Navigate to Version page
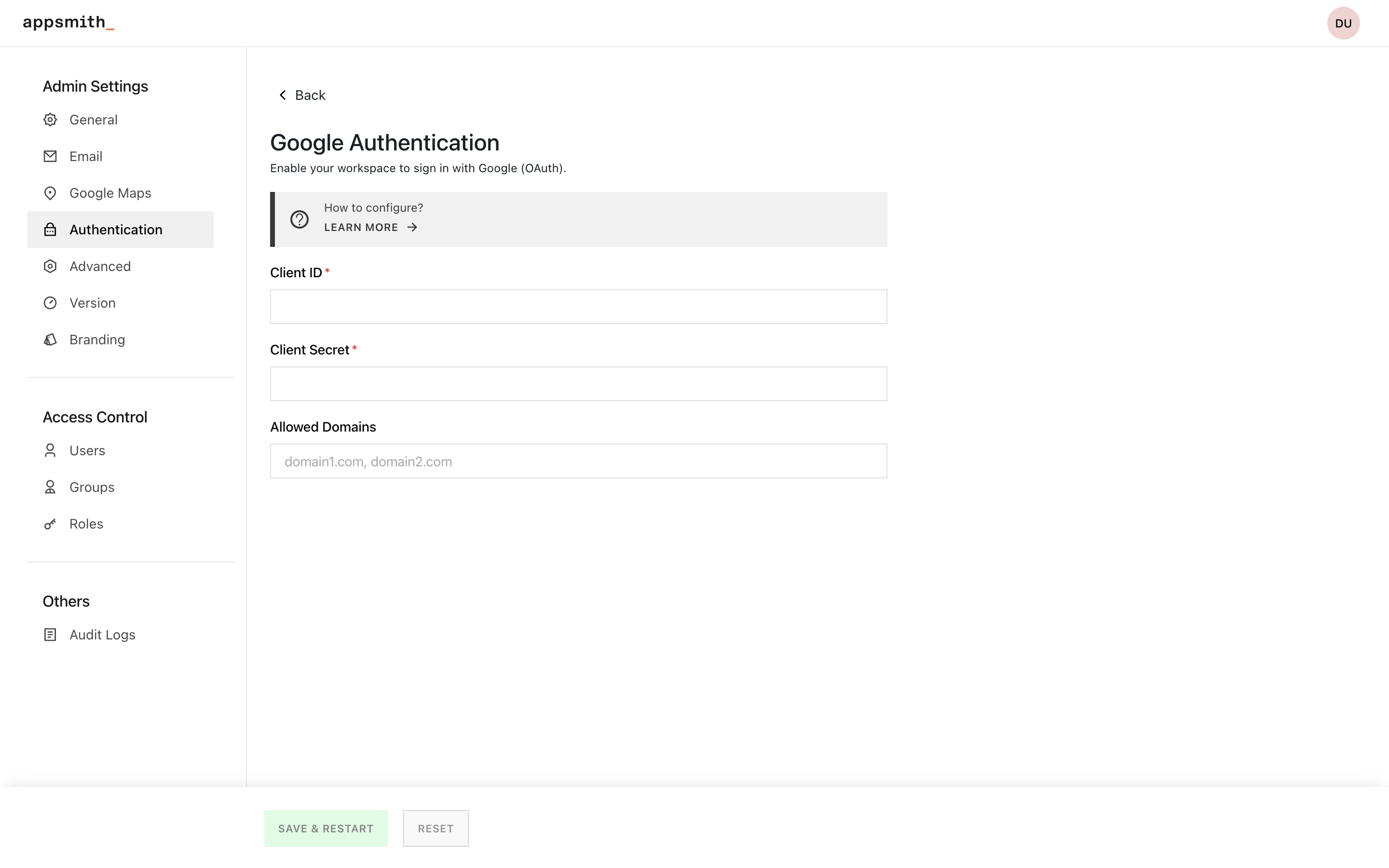 tap(120, 302)
